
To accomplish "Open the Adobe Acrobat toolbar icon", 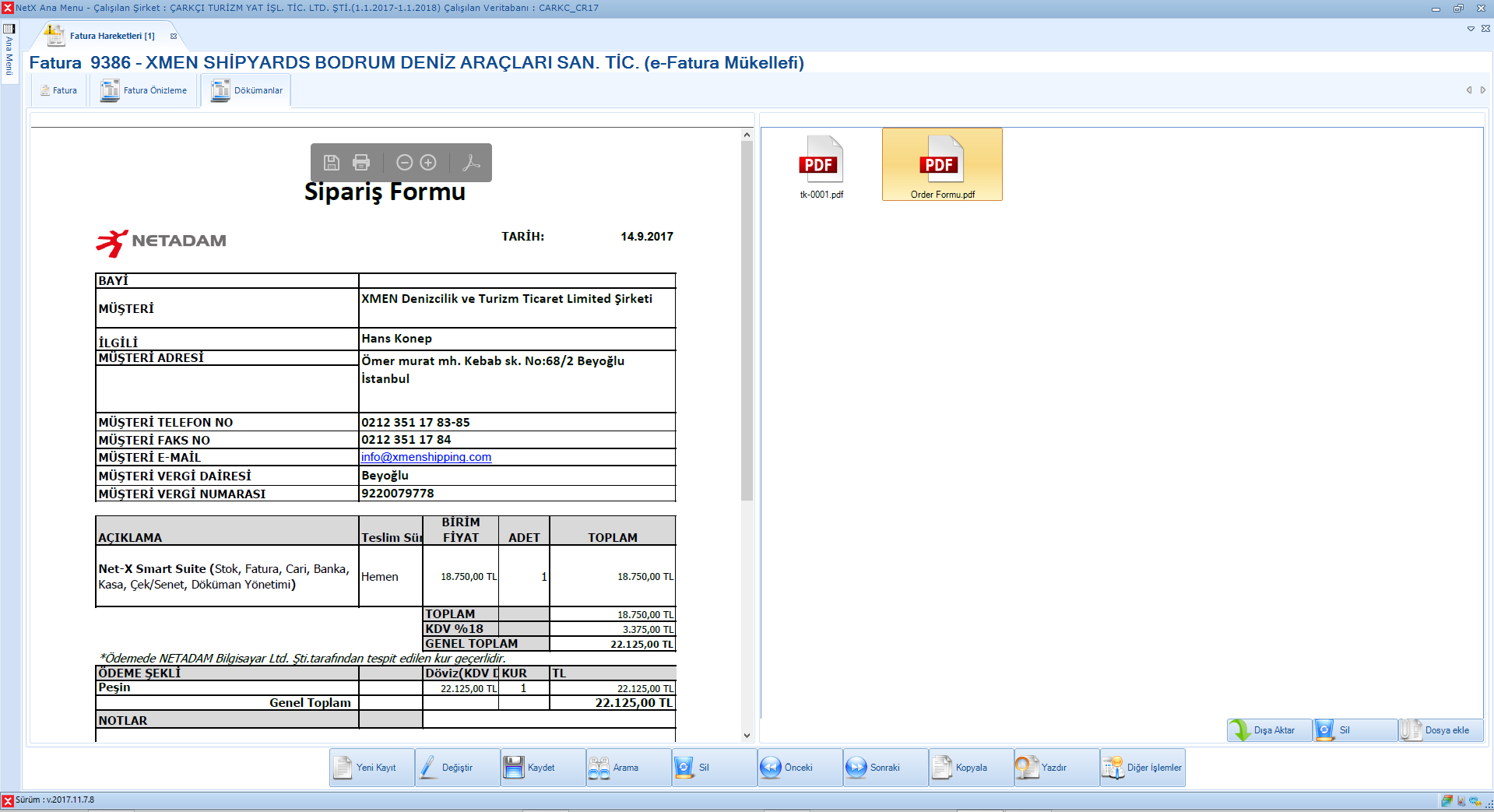I will click(471, 162).
